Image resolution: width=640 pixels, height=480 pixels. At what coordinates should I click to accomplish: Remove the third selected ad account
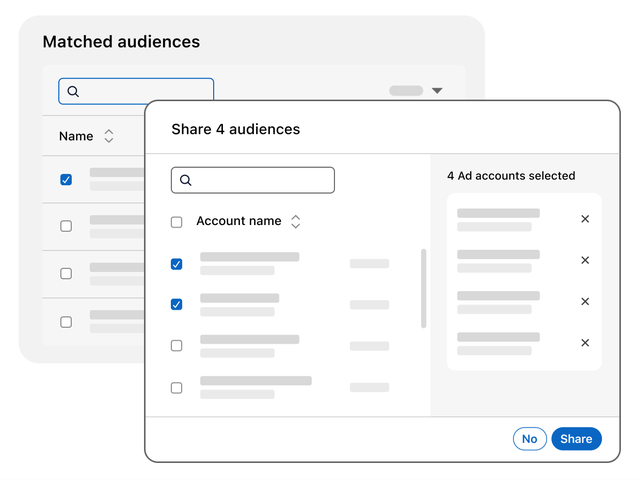[585, 302]
